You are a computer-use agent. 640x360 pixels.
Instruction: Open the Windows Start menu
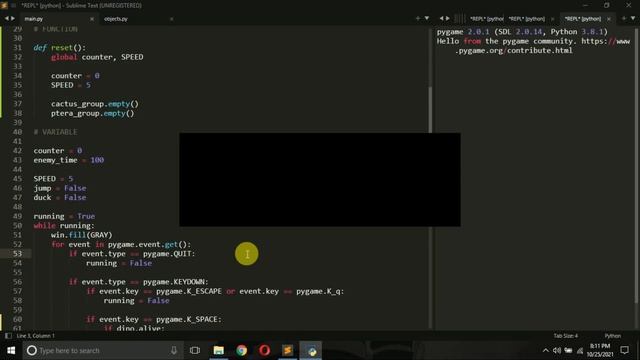pyautogui.click(x=11, y=350)
